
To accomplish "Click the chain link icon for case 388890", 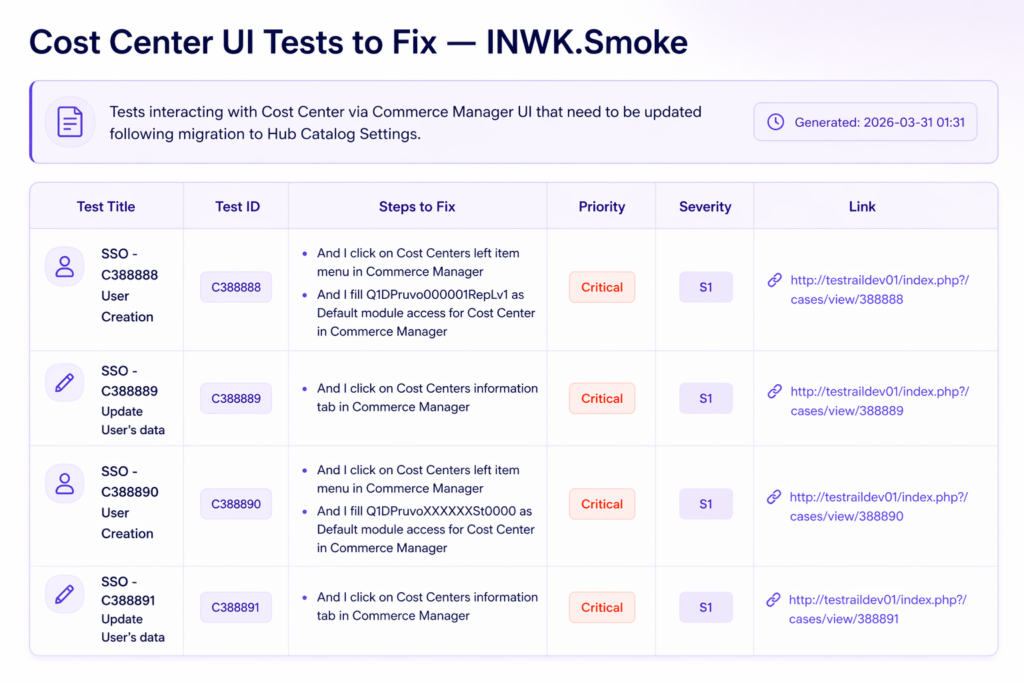I will click(x=774, y=497).
